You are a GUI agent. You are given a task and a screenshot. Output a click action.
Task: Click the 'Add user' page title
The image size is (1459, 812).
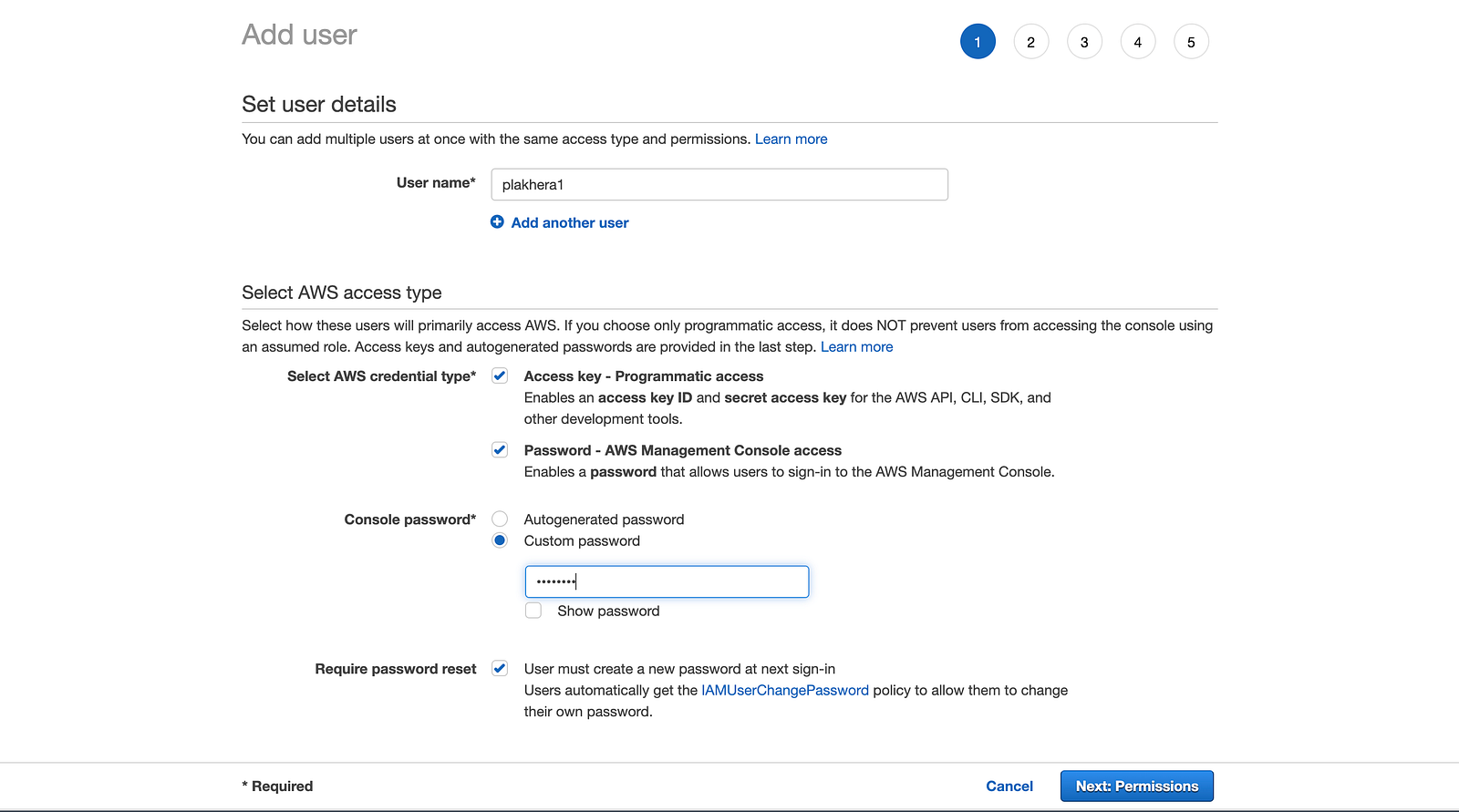[299, 35]
